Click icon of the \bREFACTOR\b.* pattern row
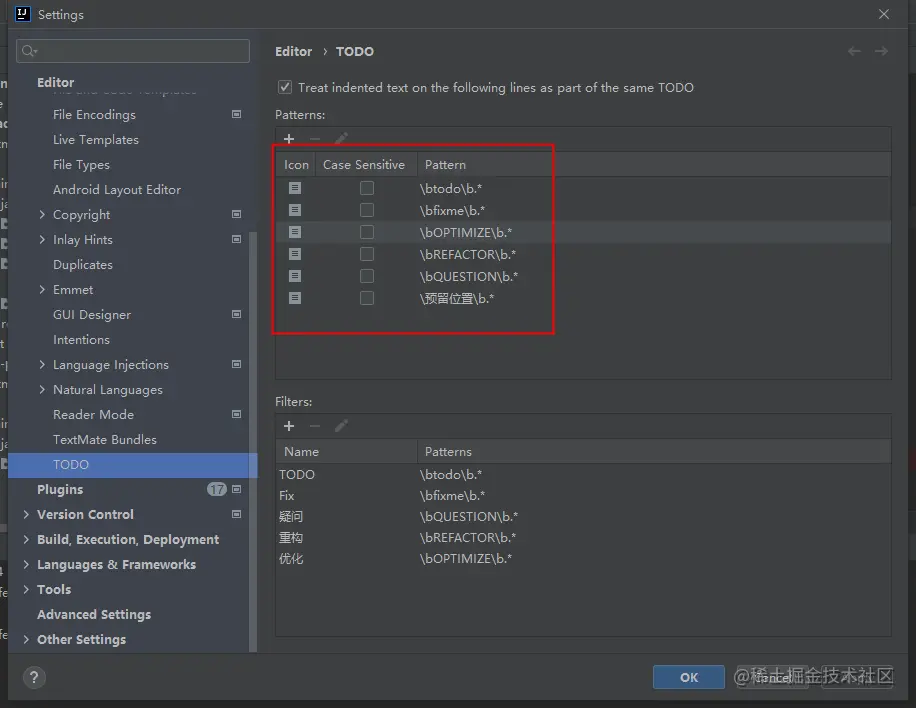The height and width of the screenshot is (708, 916). pos(295,254)
